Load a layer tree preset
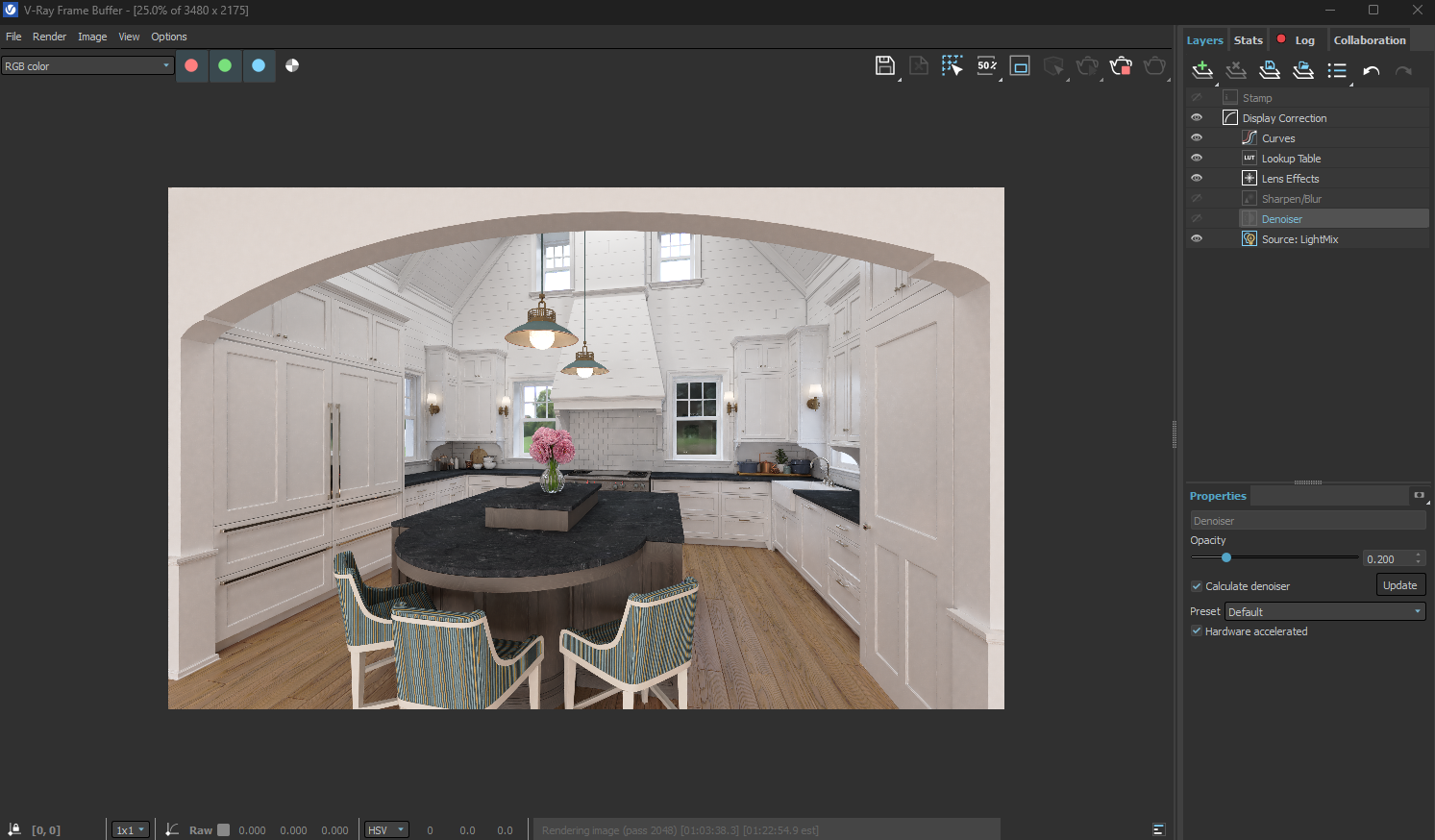This screenshot has width=1435, height=840. point(1303,70)
